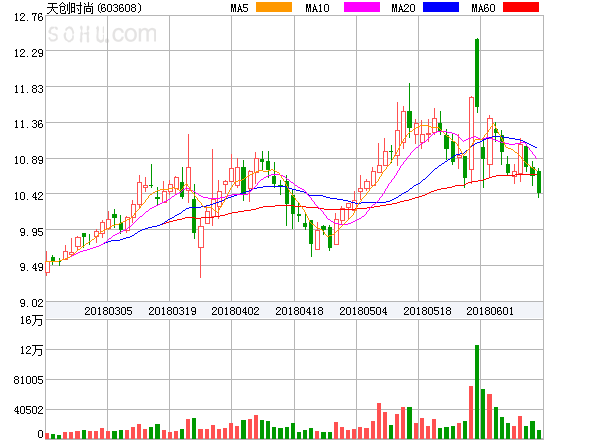This screenshot has height=440, width=600.
Task: Click the stock title 天创时尚 (603608)
Action: [94, 8]
